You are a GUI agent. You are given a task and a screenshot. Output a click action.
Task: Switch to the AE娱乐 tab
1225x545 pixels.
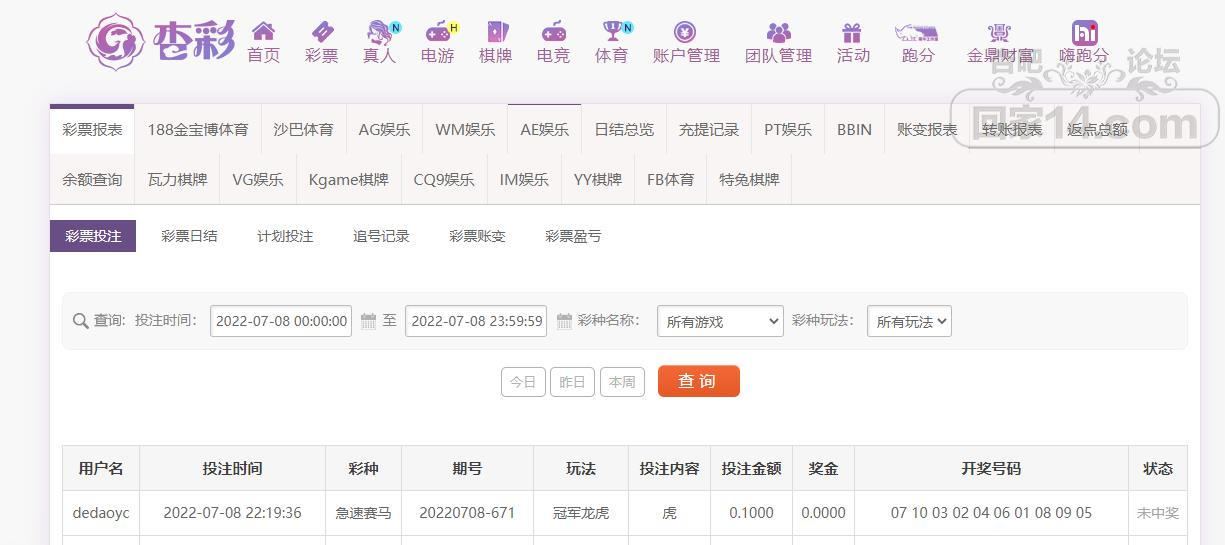[x=545, y=130]
